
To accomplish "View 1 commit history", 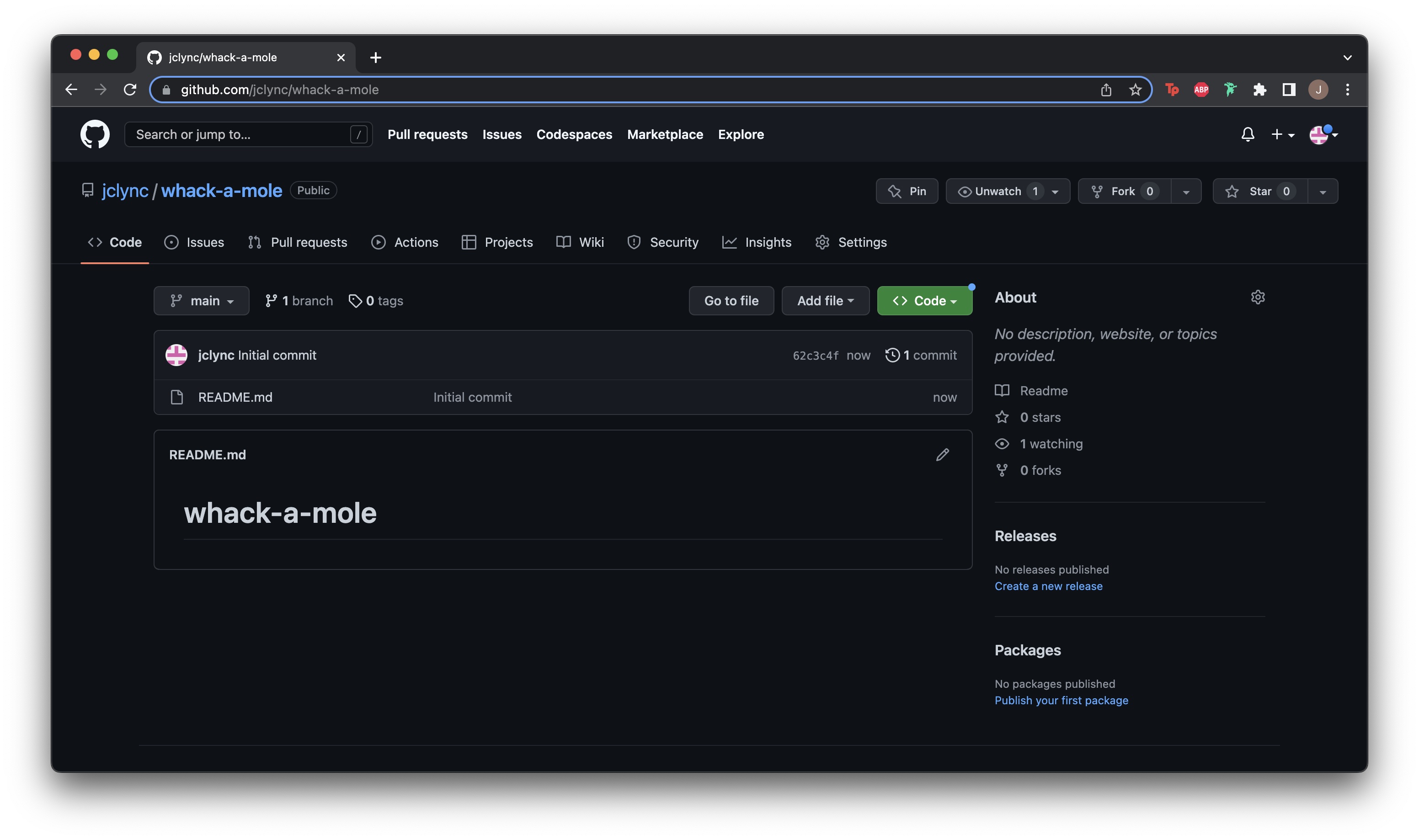I will pos(921,355).
